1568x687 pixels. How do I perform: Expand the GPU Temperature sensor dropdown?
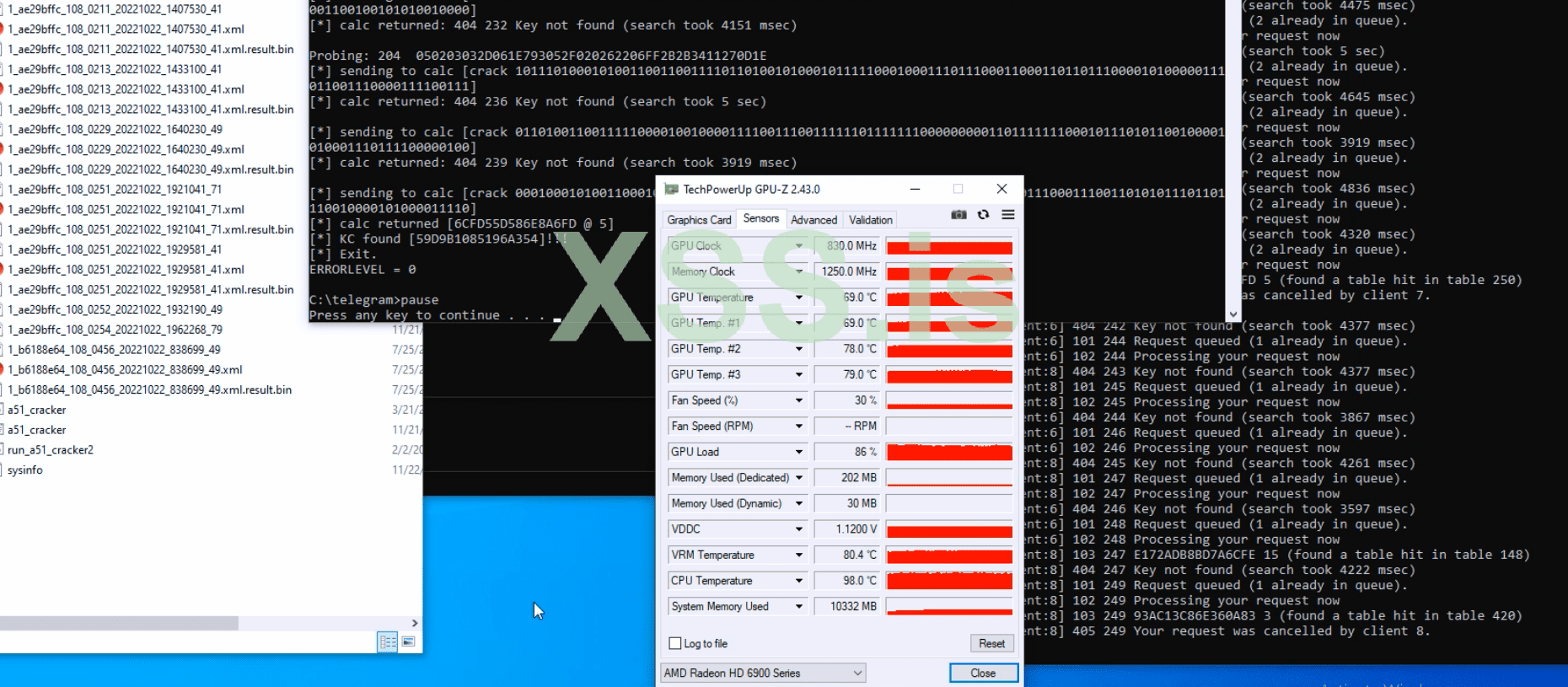pyautogui.click(x=799, y=298)
